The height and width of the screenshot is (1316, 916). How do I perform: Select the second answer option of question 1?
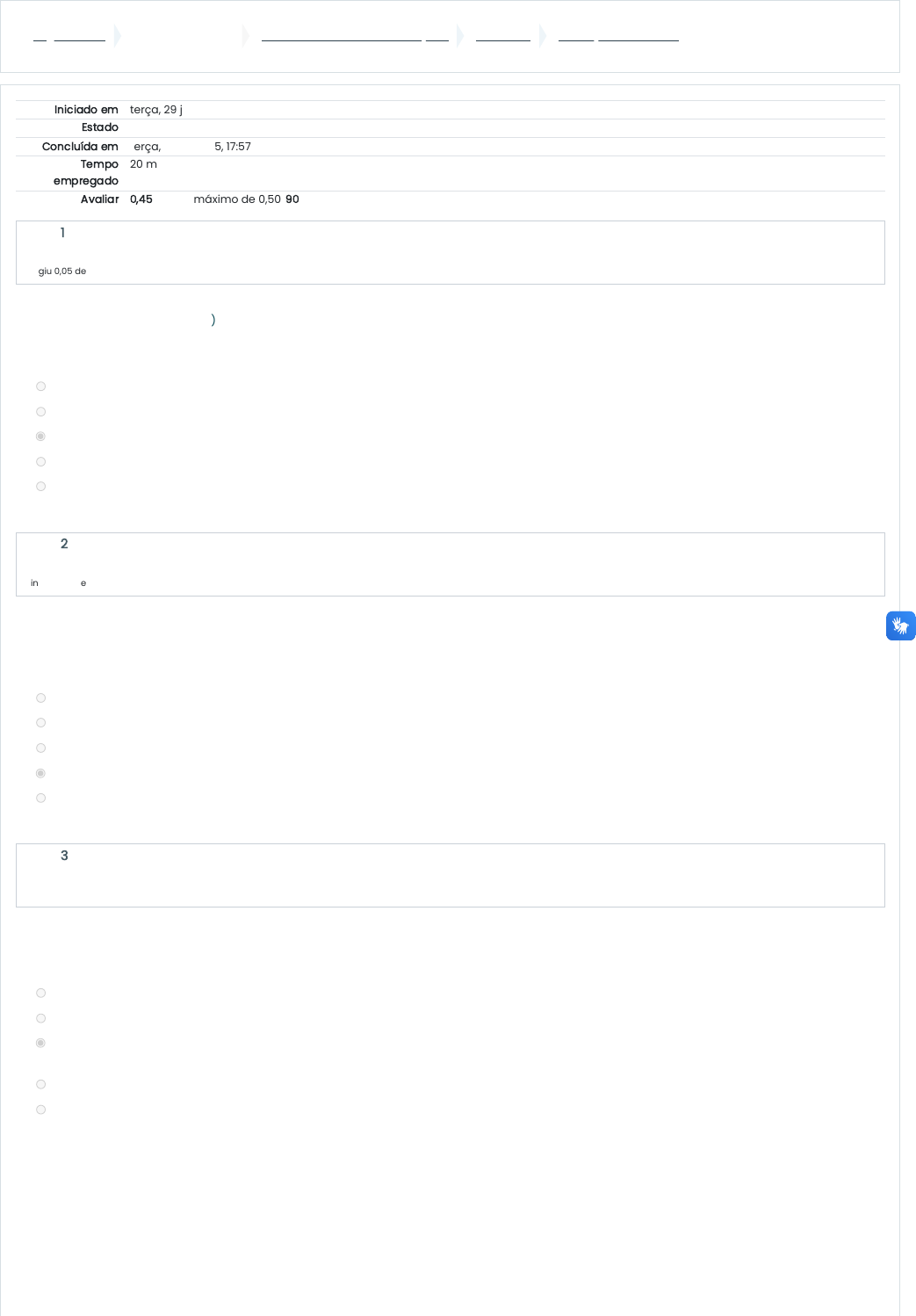pyautogui.click(x=40, y=412)
